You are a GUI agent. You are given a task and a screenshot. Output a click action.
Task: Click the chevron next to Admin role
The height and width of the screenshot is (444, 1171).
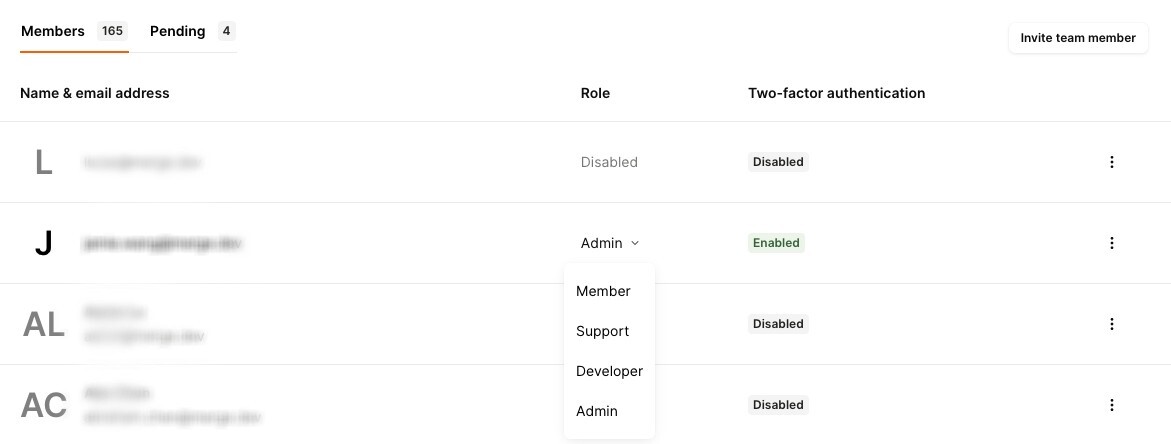point(635,243)
